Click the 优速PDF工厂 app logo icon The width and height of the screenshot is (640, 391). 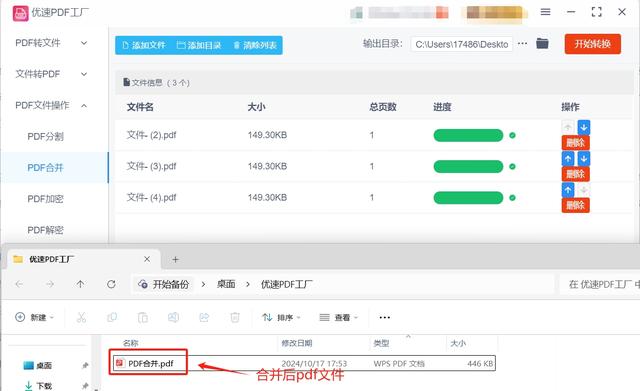point(20,13)
